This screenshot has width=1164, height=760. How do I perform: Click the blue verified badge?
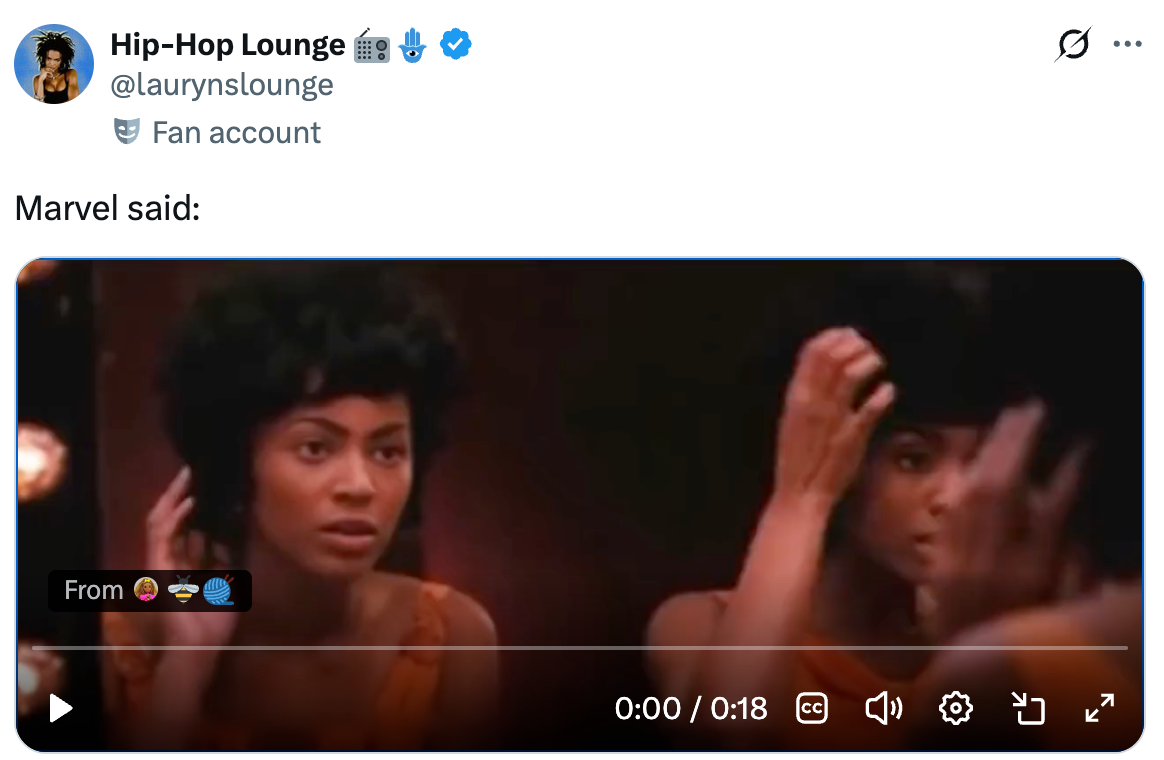coord(455,45)
